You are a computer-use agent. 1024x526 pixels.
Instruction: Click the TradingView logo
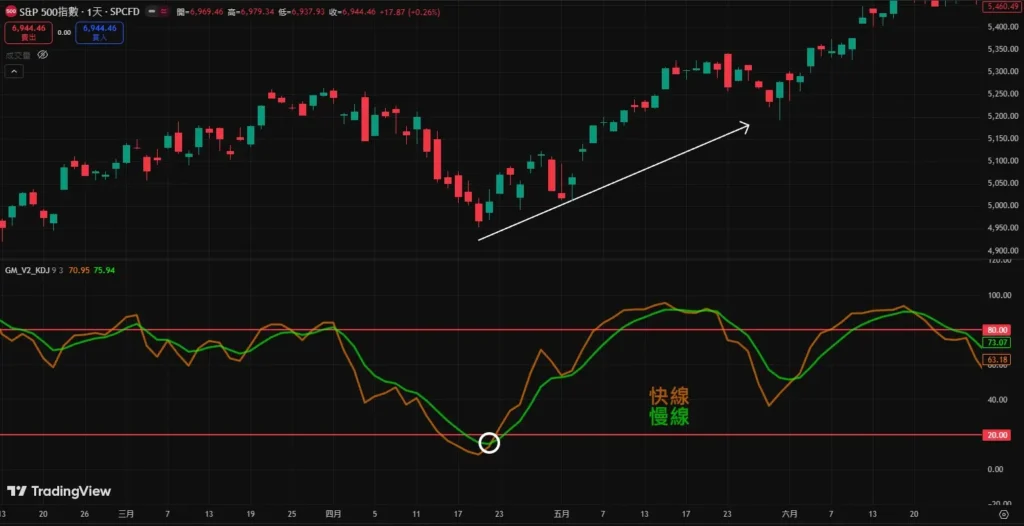(x=59, y=491)
